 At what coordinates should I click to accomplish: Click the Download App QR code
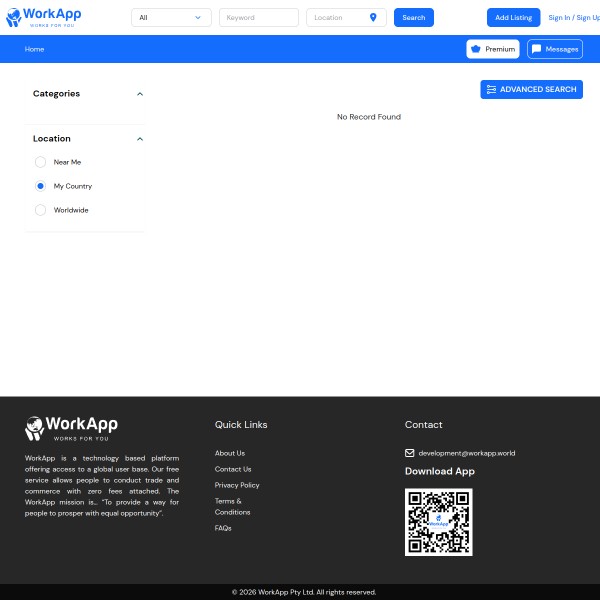(x=439, y=522)
